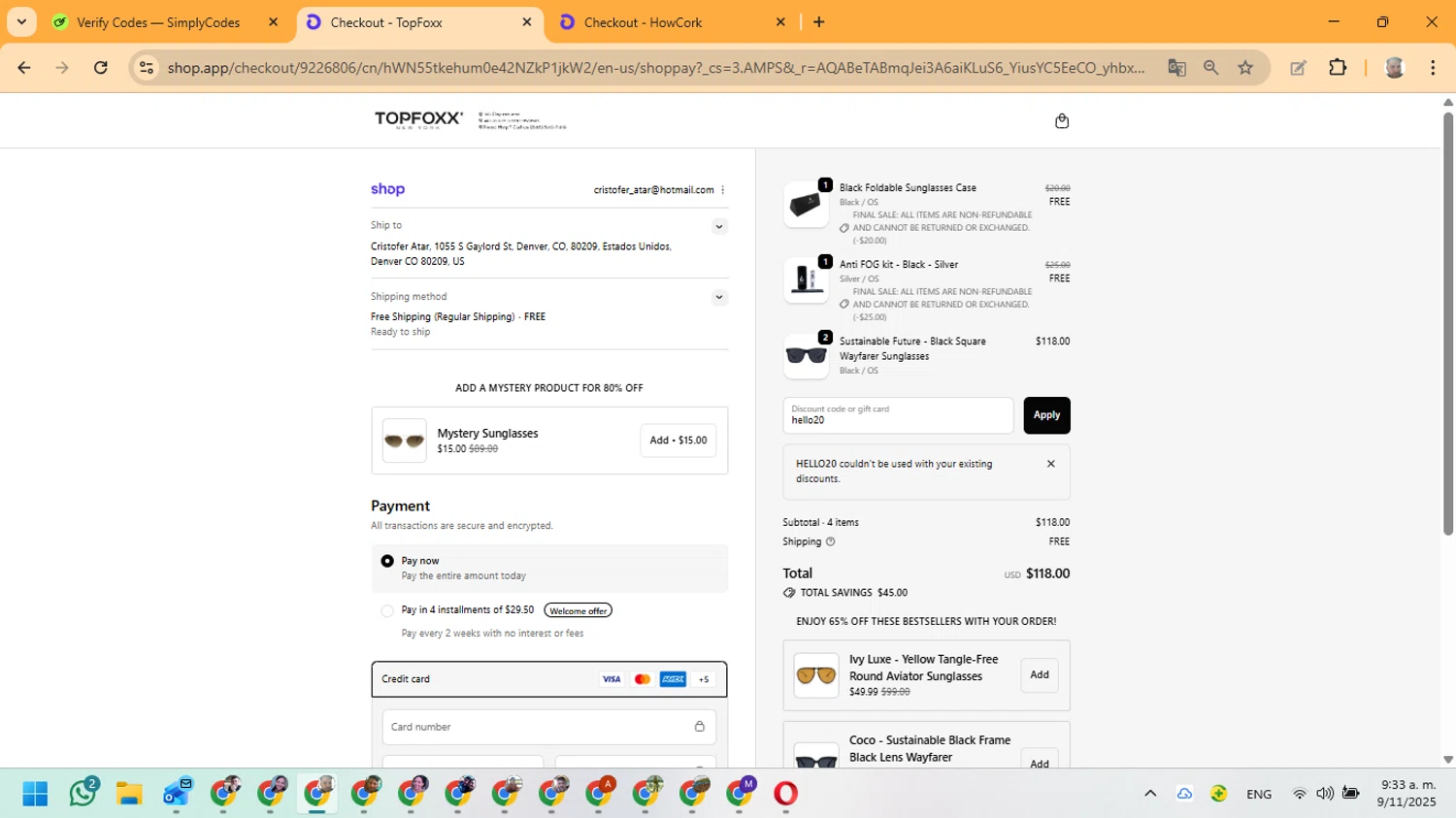Click 'TOTAL SAVINGS $45.00' text

[854, 593]
